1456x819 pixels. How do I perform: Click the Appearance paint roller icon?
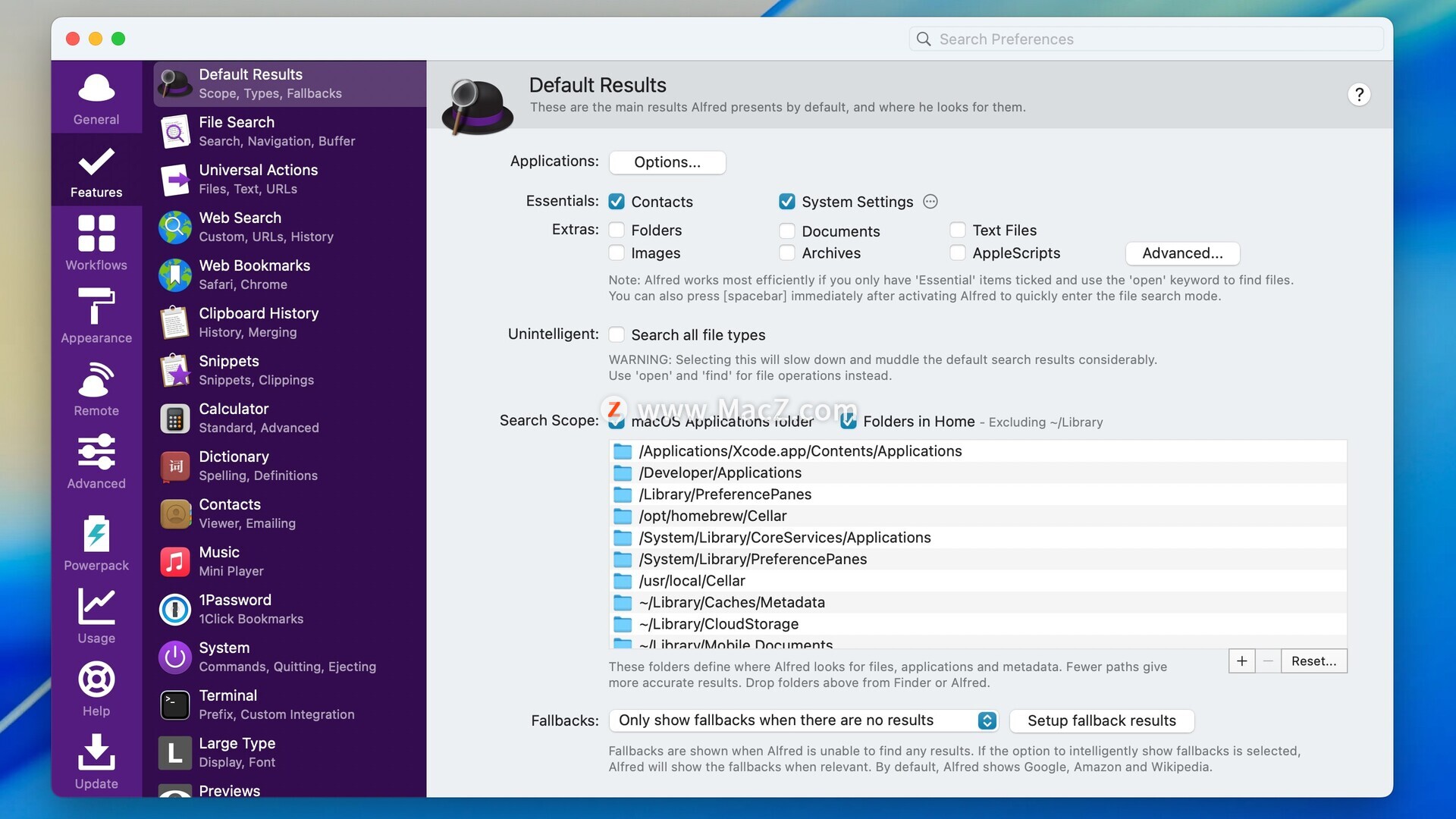click(x=96, y=306)
